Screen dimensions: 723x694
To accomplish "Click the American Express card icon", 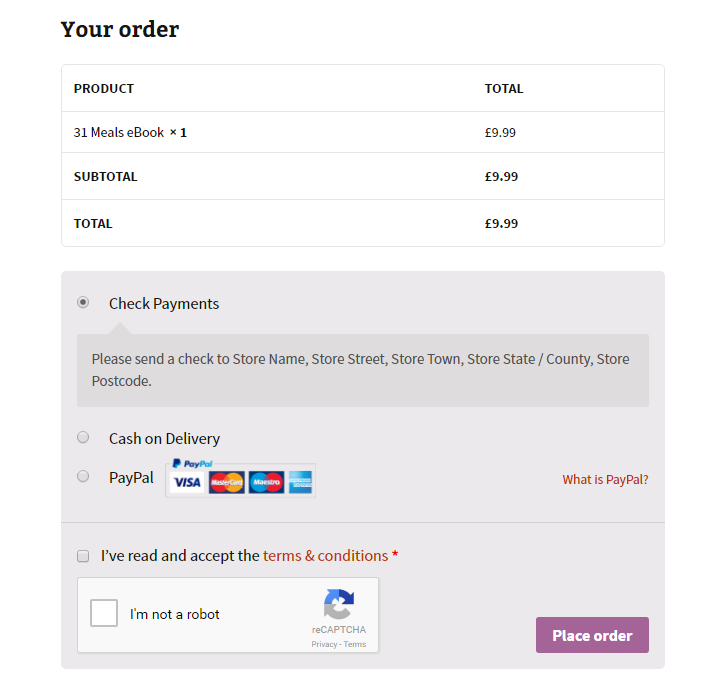I will tap(301, 482).
